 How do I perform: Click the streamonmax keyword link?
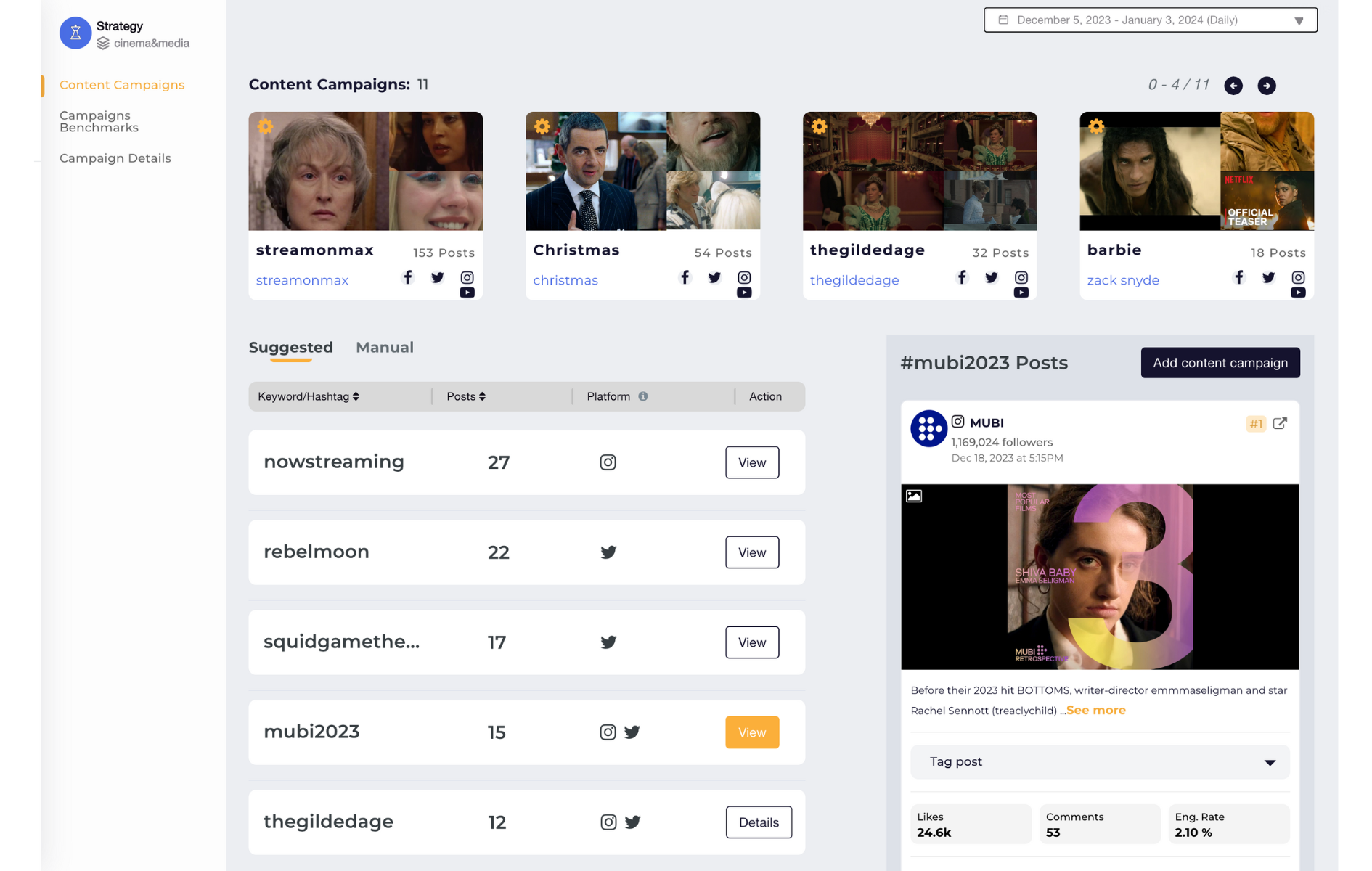pyautogui.click(x=302, y=280)
